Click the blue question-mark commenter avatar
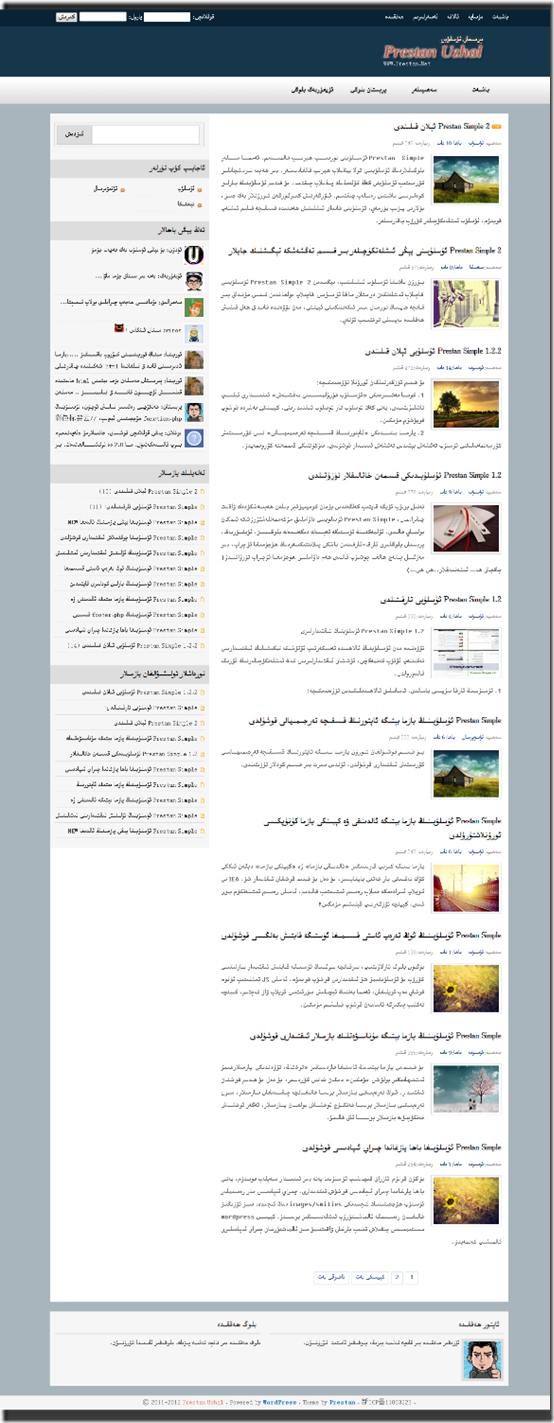The width and height of the screenshot is (554, 1423). coord(195,437)
